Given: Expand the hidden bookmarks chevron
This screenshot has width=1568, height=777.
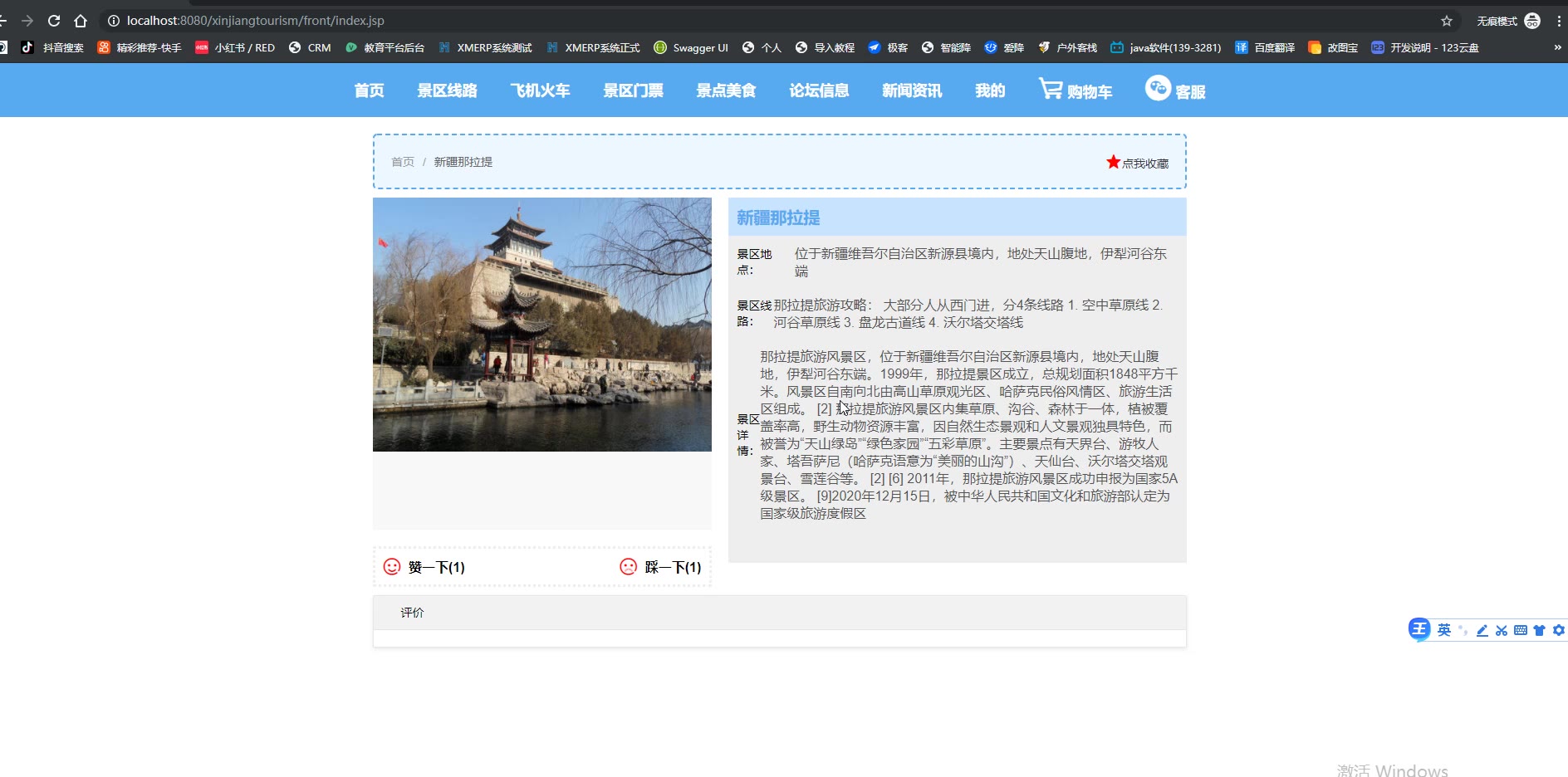Looking at the screenshot, I should tap(1557, 47).
